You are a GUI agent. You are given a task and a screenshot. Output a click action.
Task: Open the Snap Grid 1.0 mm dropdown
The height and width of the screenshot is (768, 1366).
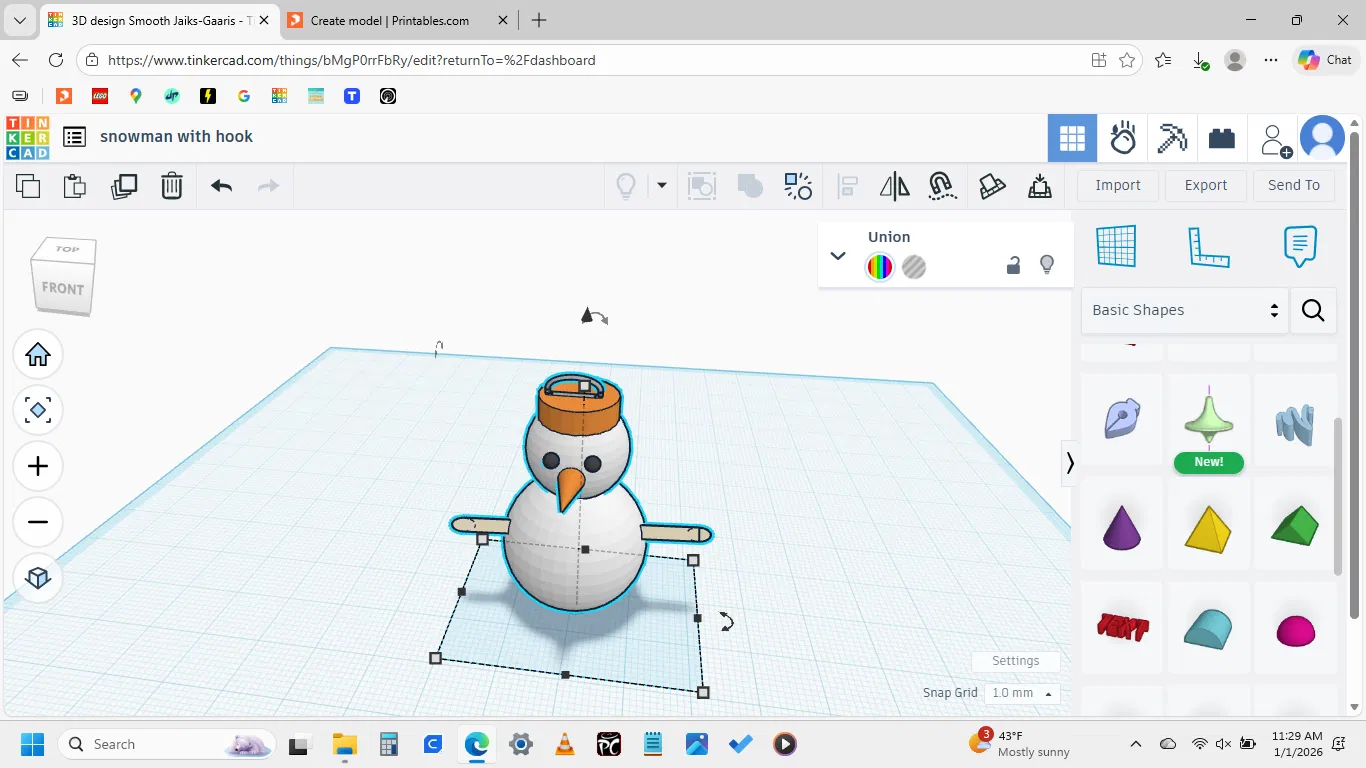coord(1020,693)
